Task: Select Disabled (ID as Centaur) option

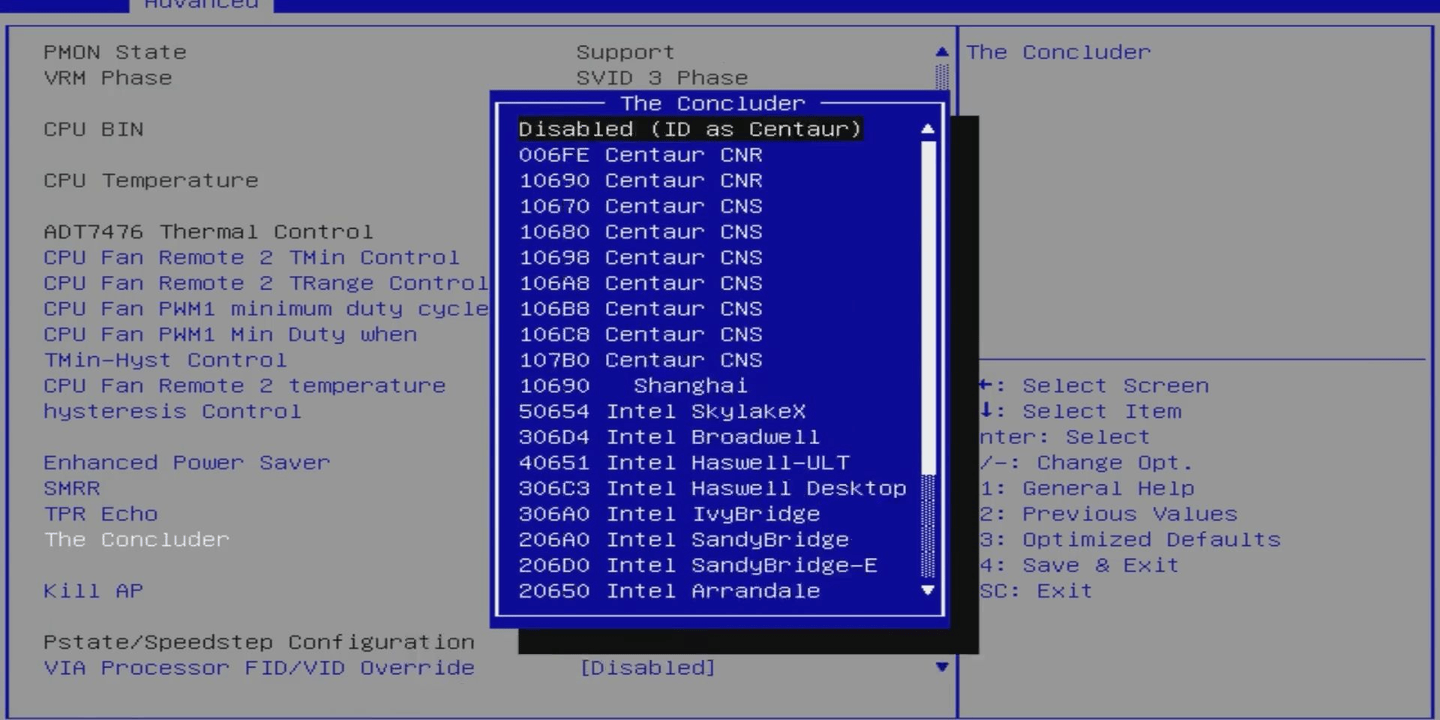Action: tap(689, 129)
